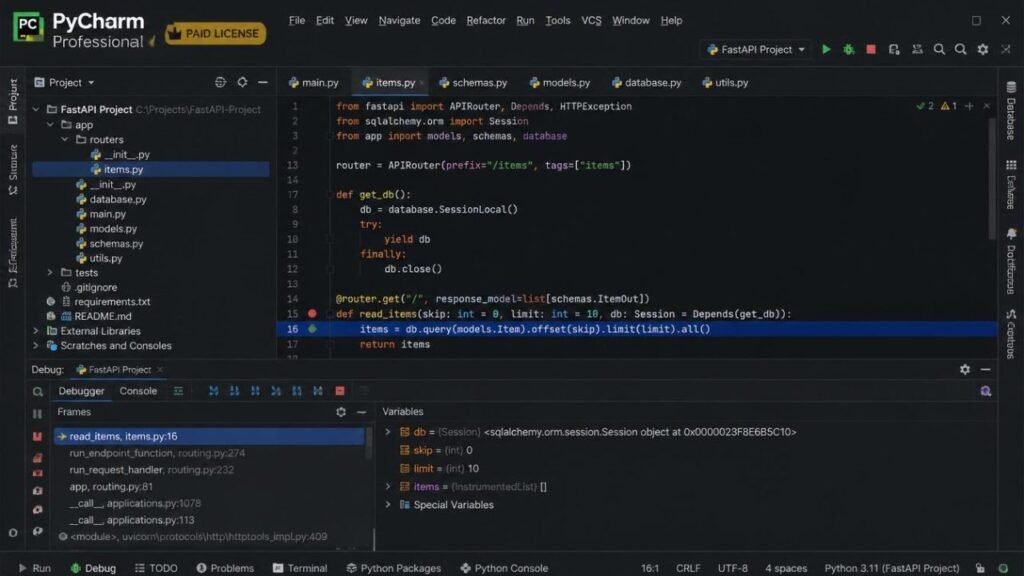Stop the running process in toolbar
The image size is (1024, 576).
(871, 49)
